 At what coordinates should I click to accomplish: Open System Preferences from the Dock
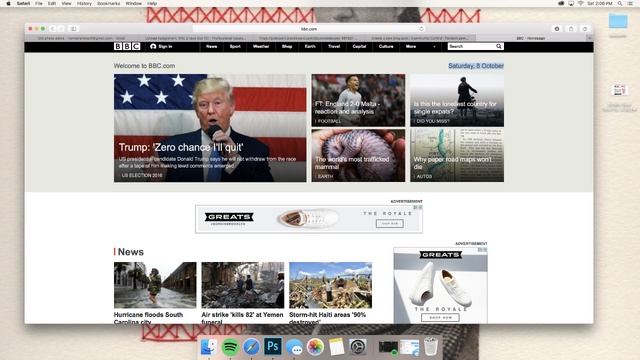click(358, 347)
